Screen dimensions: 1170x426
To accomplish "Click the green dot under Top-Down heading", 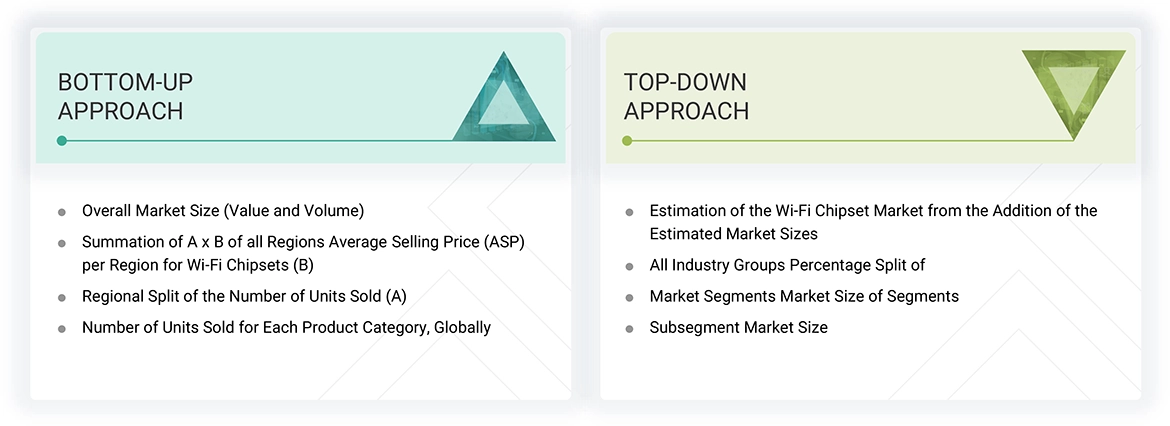I will pyautogui.click(x=627, y=141).
